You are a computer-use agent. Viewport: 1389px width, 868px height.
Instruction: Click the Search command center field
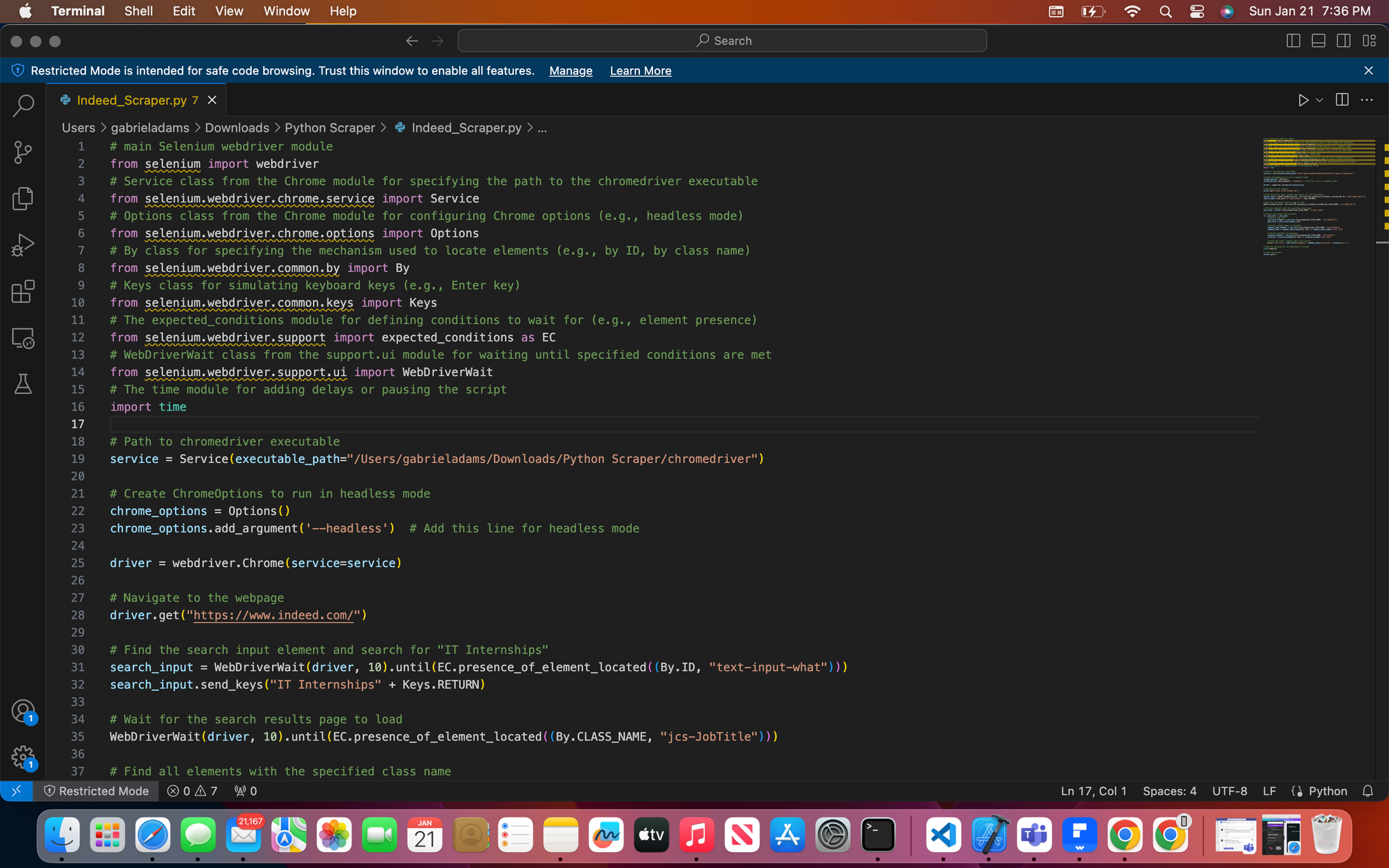722,41
